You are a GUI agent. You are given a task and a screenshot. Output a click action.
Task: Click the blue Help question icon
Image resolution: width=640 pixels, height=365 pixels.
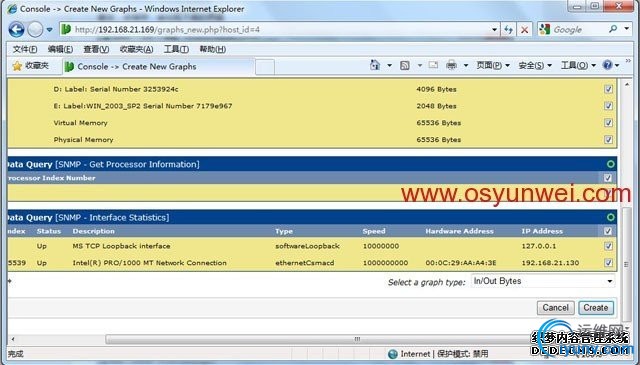tap(607, 65)
